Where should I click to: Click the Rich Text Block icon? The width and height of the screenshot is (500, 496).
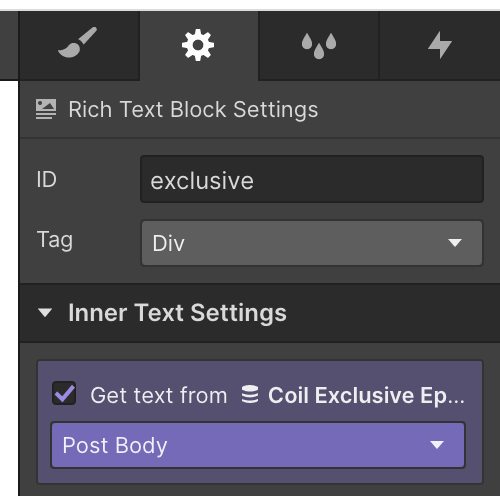46,109
